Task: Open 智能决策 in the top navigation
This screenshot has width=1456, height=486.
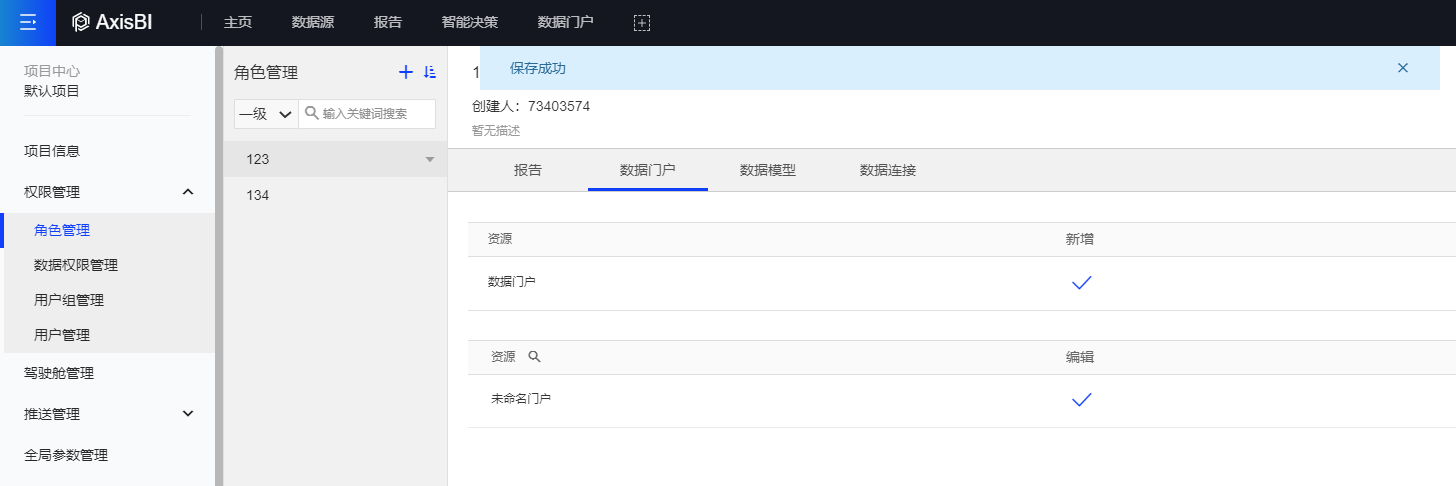Action: (x=470, y=22)
